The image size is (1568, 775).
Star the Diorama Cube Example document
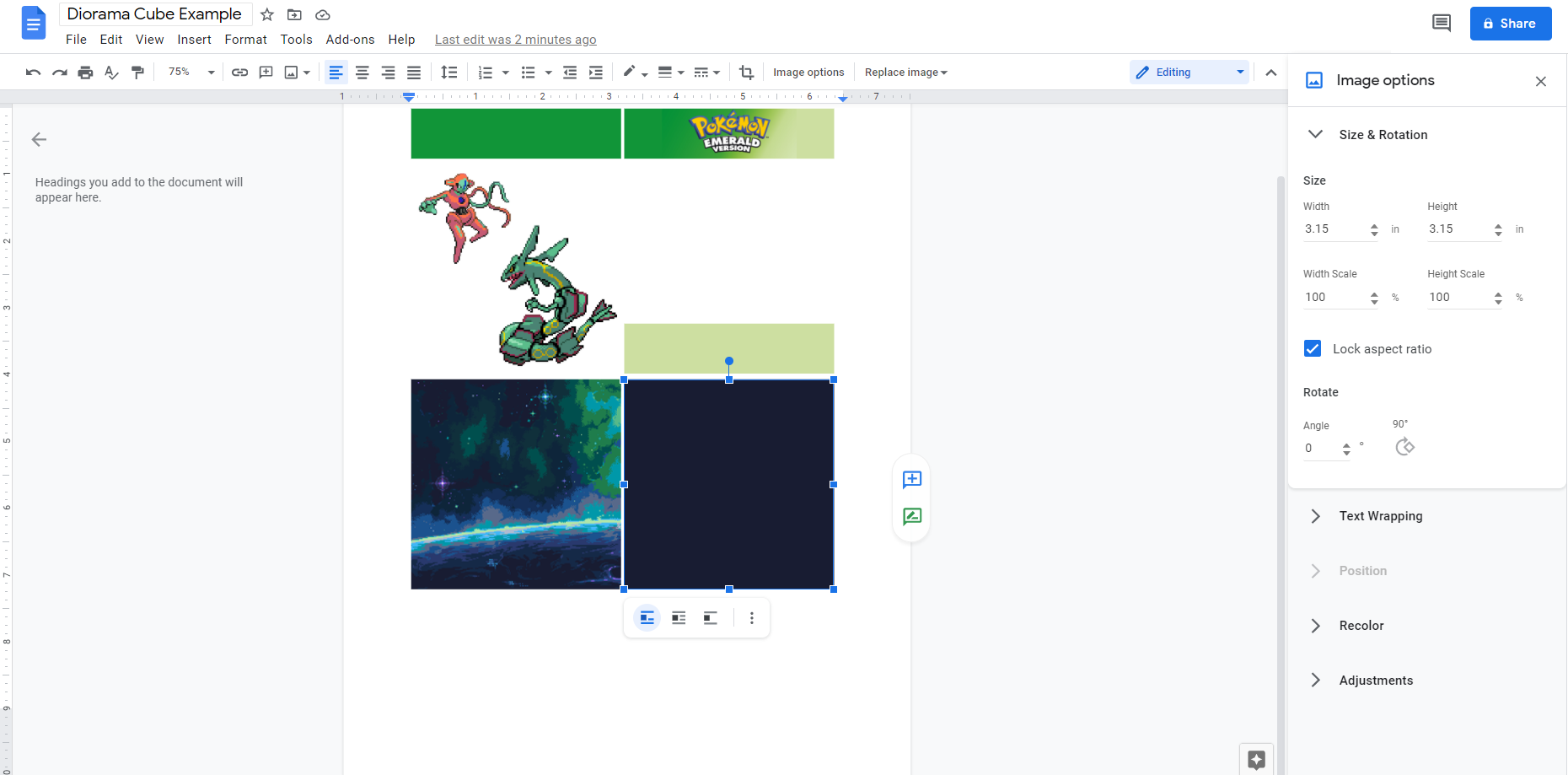click(266, 14)
